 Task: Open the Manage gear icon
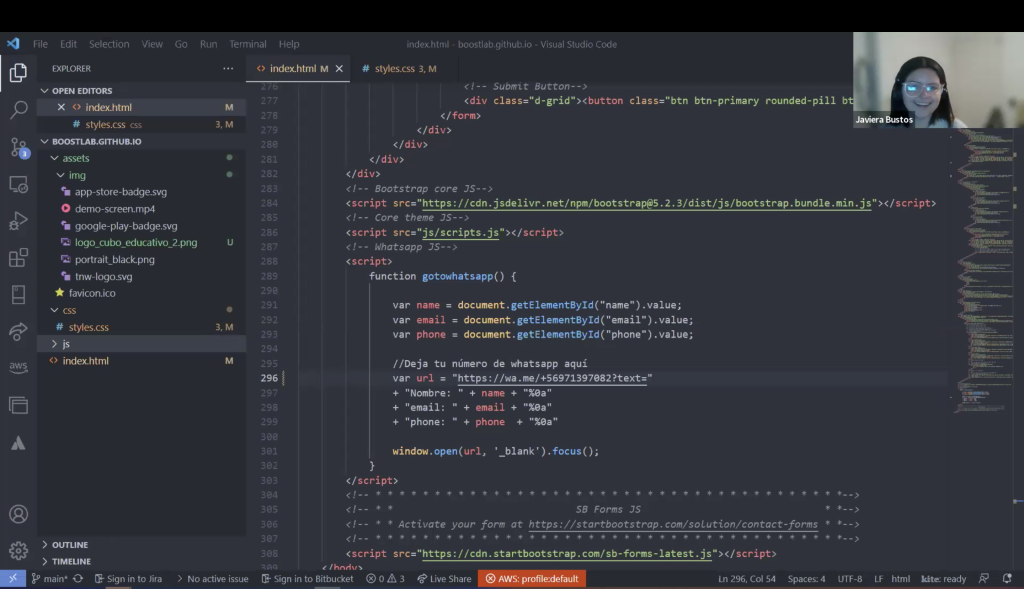click(18, 550)
